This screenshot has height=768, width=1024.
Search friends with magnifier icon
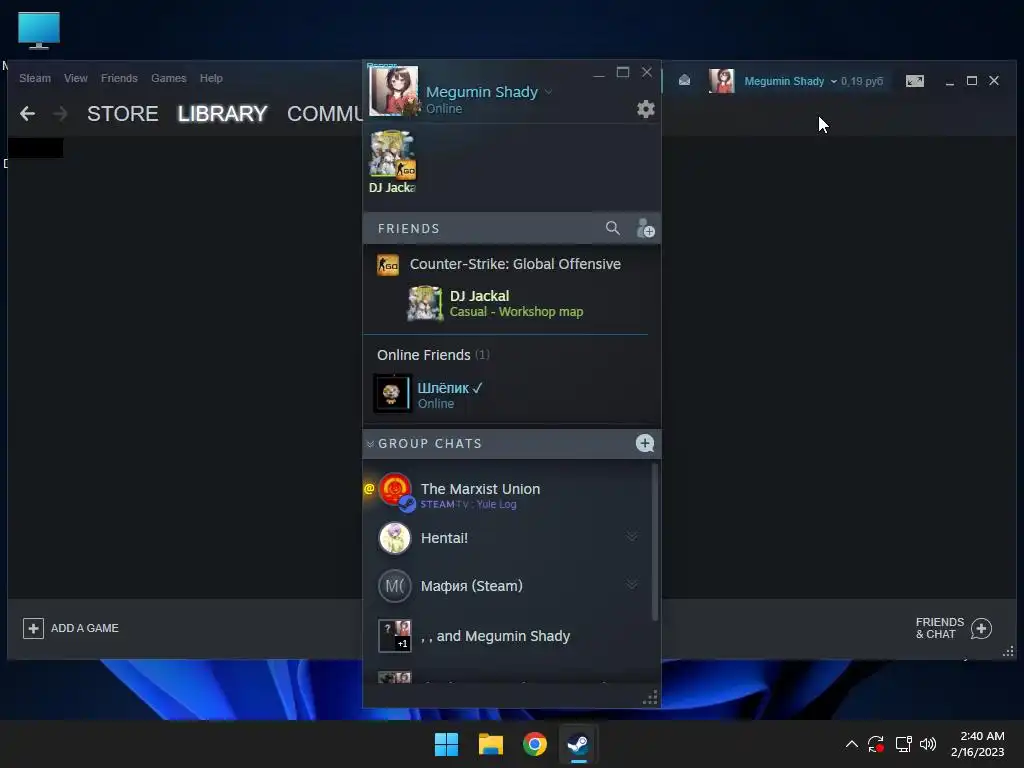[x=613, y=228]
